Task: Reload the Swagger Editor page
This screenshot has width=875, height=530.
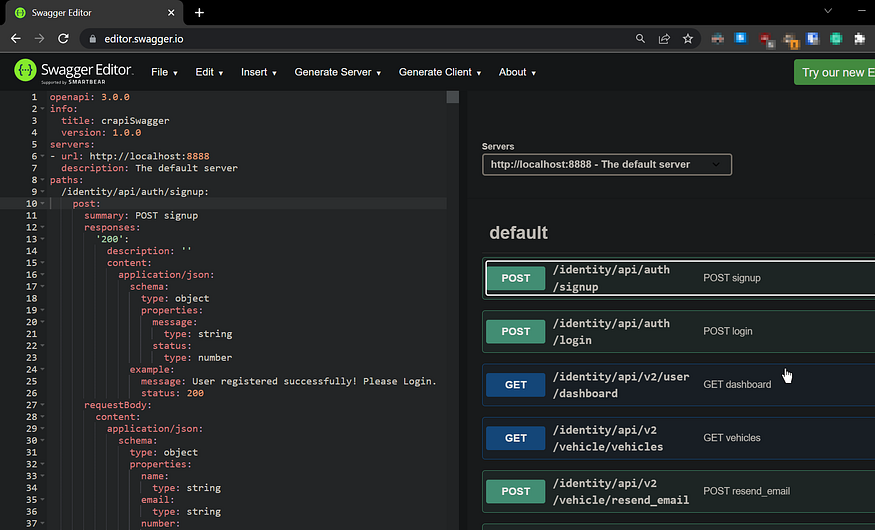Action: pos(63,38)
